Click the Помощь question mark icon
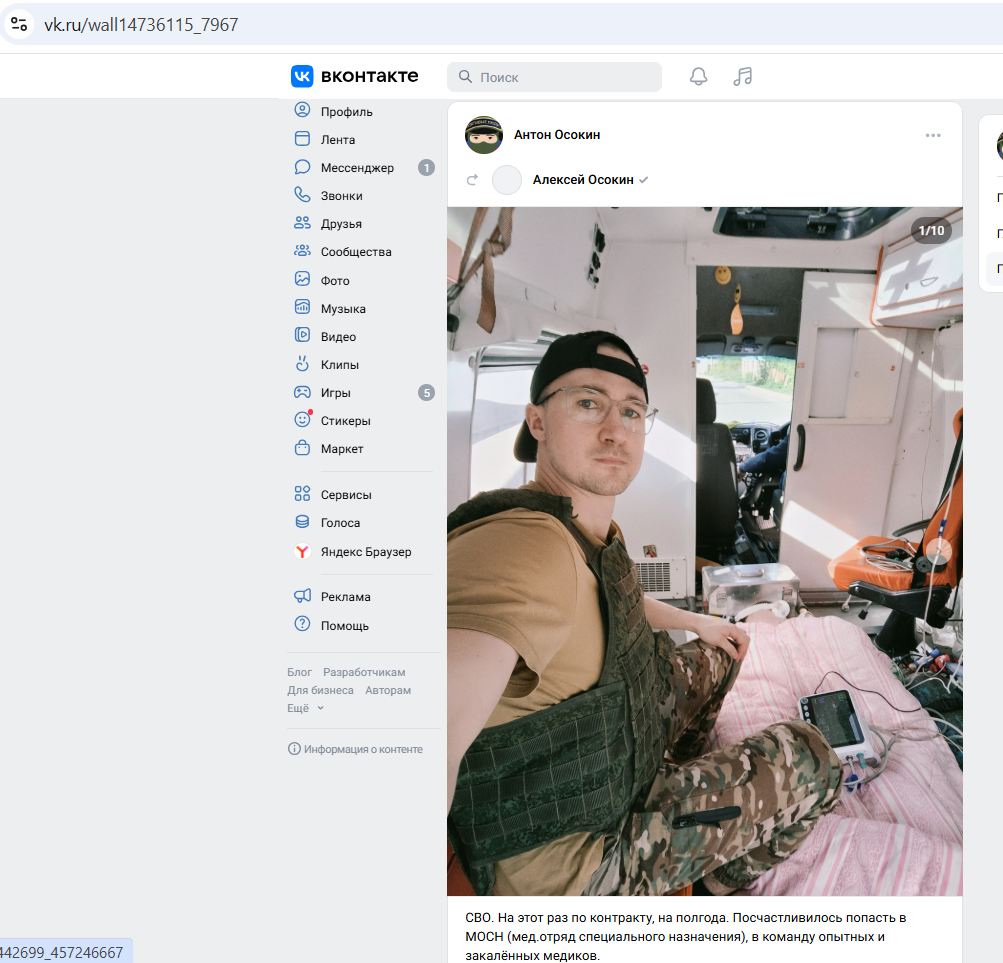 (302, 624)
